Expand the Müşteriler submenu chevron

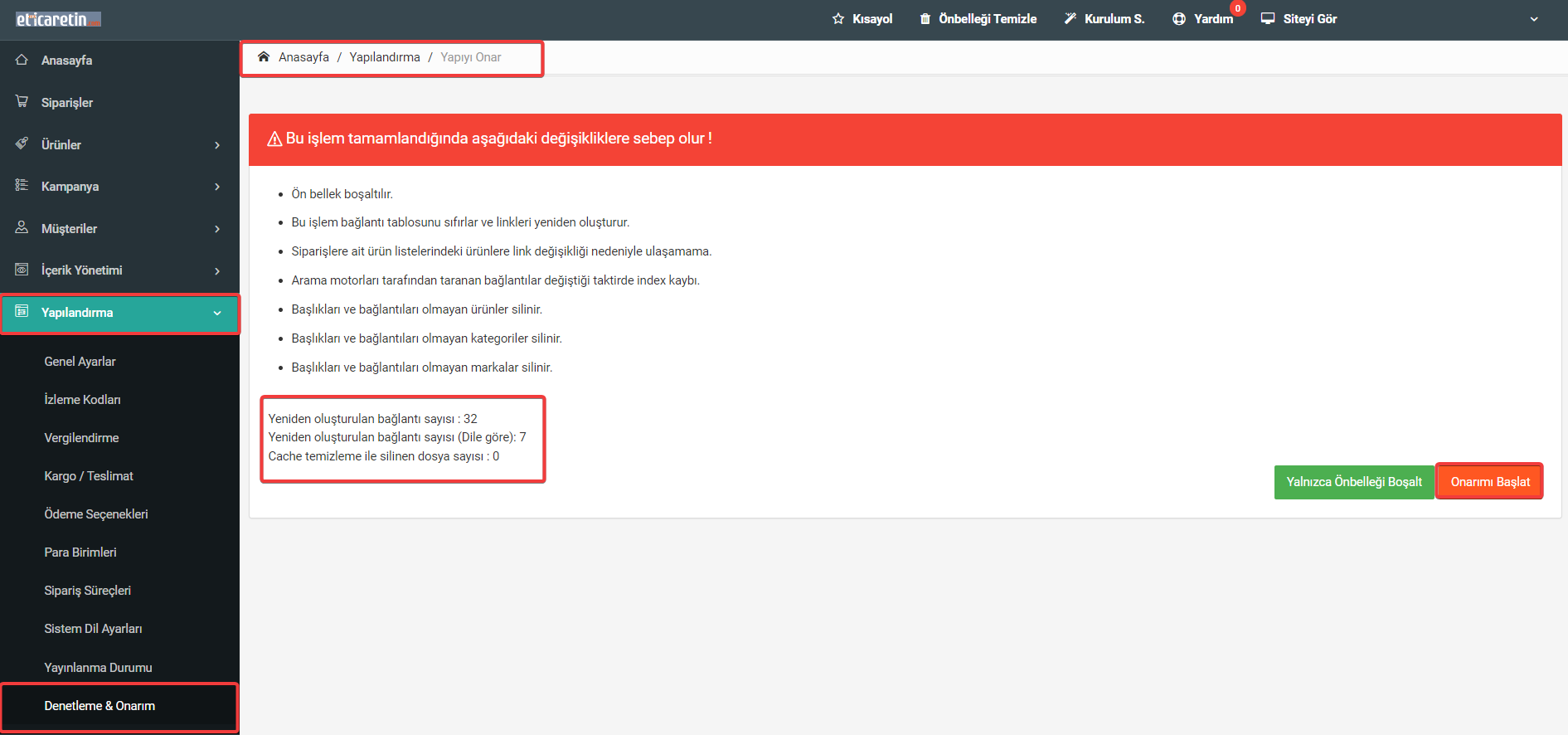point(217,229)
